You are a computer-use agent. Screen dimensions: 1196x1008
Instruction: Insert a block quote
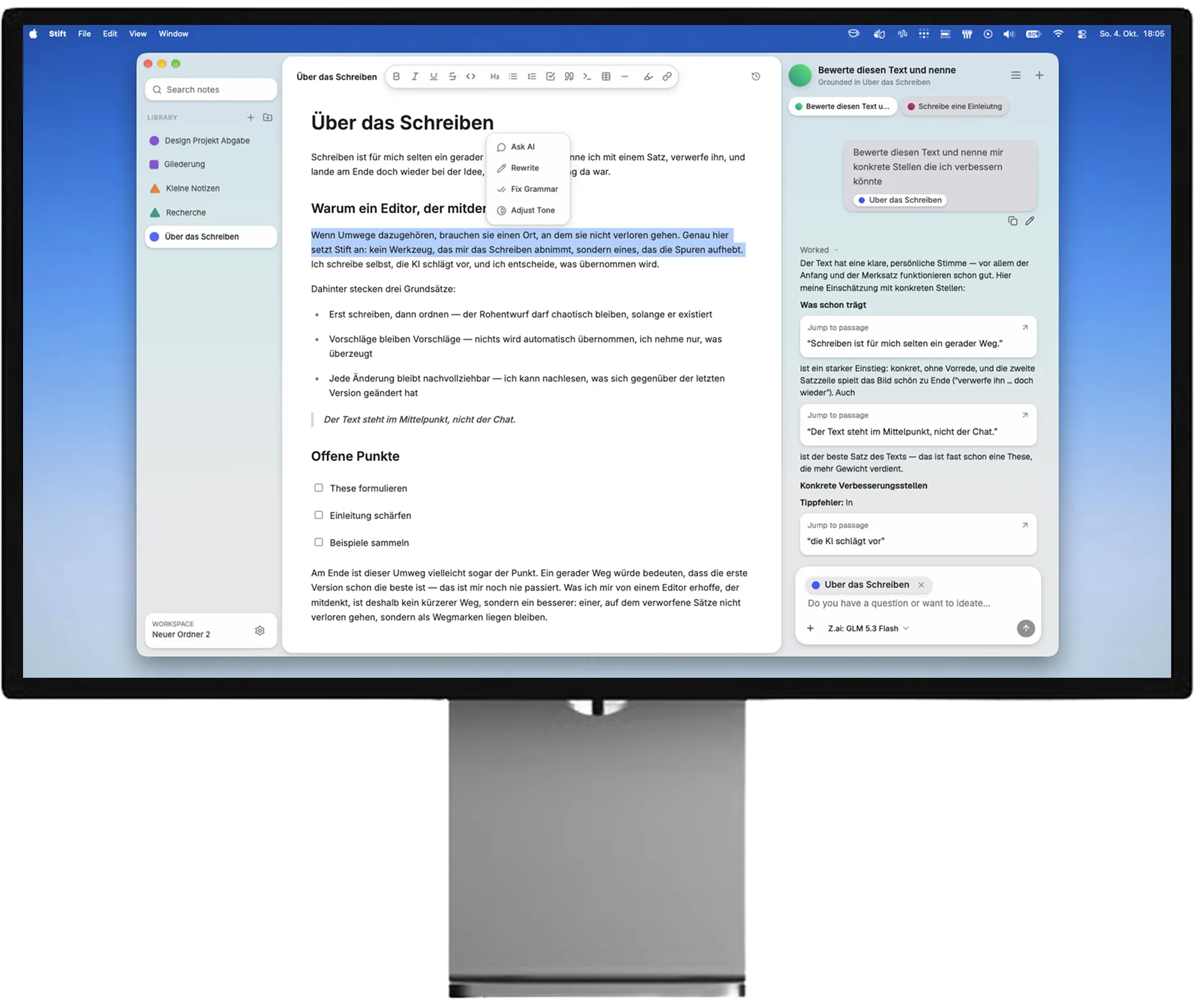(569, 77)
